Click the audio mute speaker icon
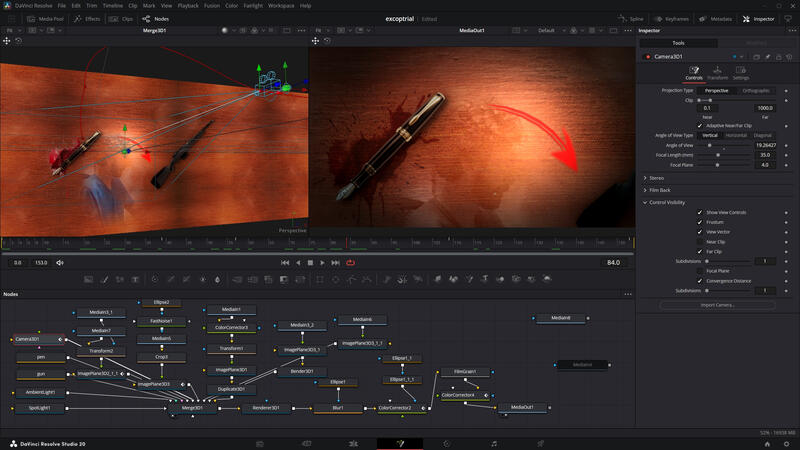Image resolution: width=800 pixels, height=450 pixels. point(60,263)
